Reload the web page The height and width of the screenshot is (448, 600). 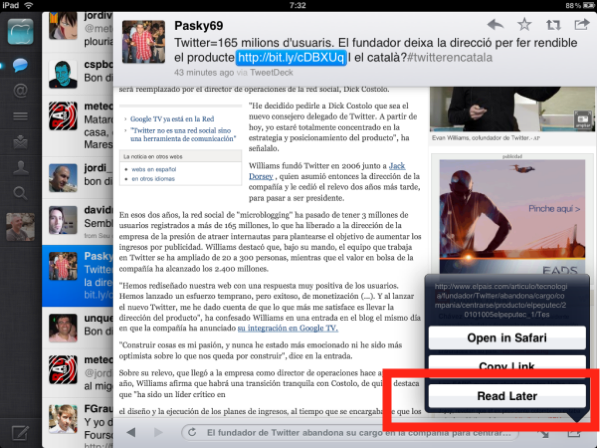click(192, 432)
